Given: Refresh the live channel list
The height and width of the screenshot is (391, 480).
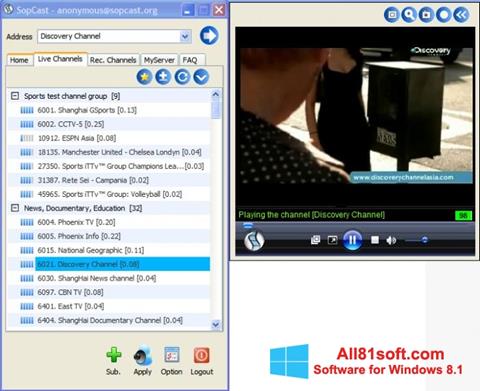Looking at the screenshot, I should [x=182, y=77].
